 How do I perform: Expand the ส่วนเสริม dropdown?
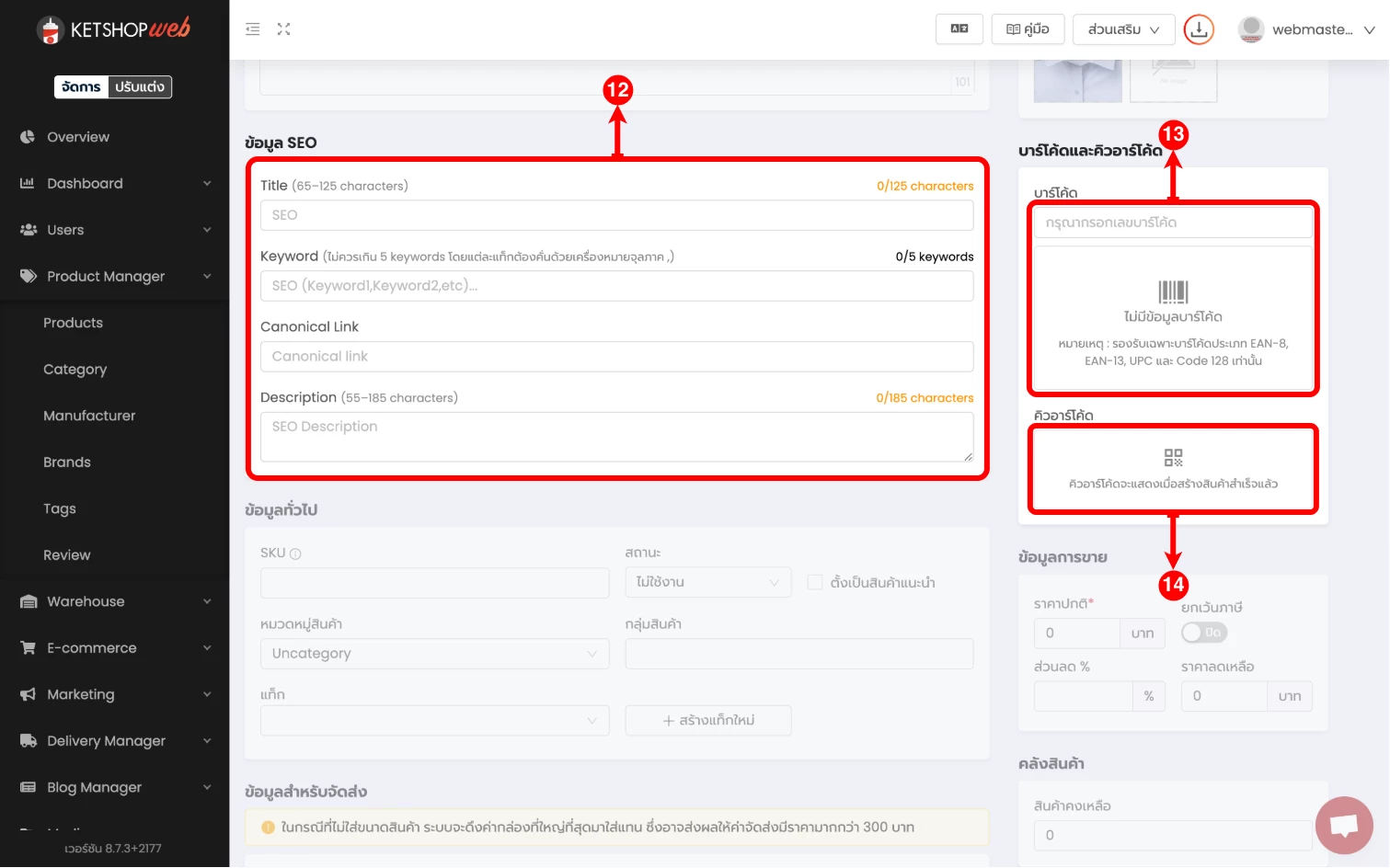[1123, 29]
